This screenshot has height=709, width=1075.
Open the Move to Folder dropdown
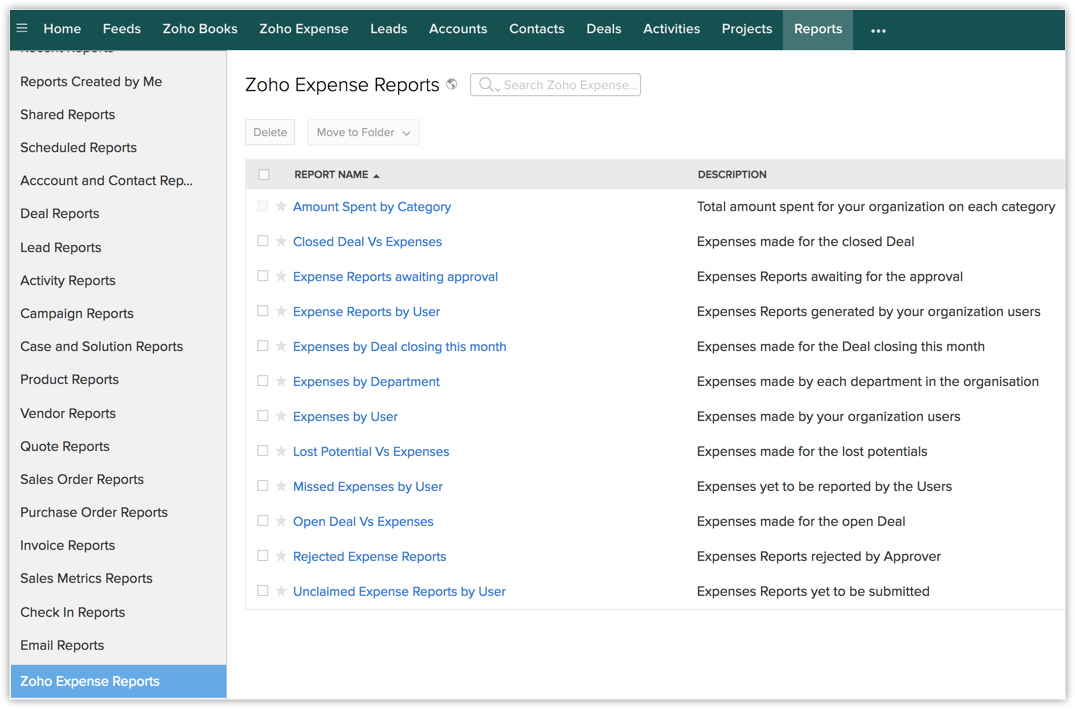[363, 132]
